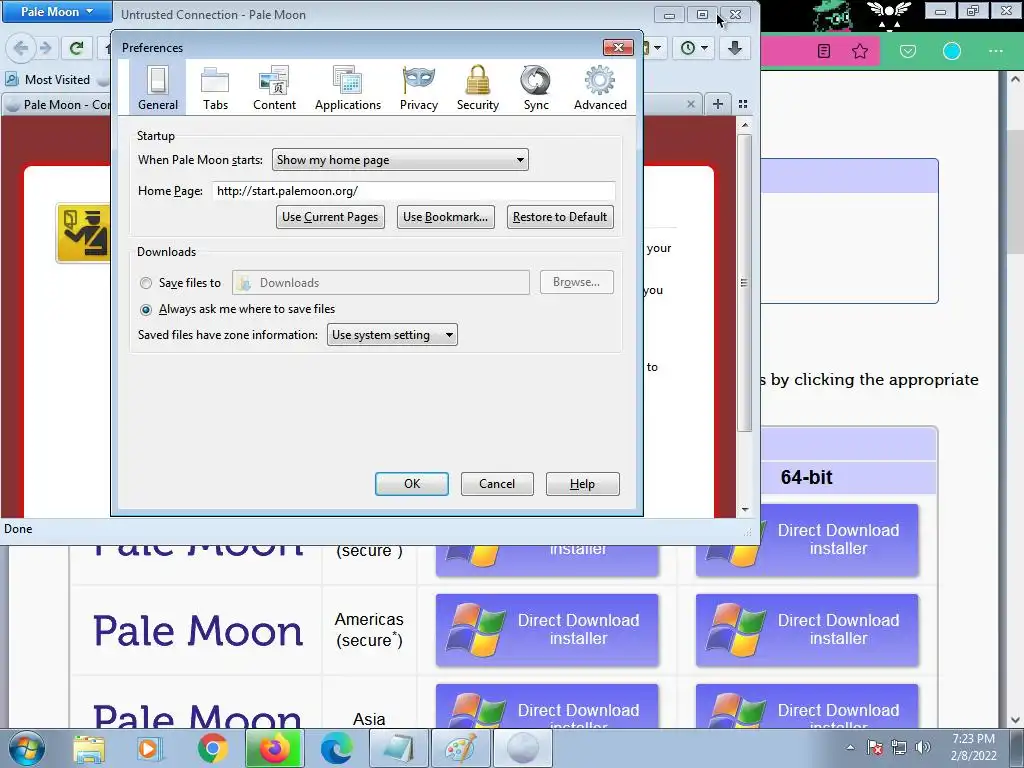The image size is (1024, 768).
Task: Close the Preferences dialog with red X
Action: [618, 47]
